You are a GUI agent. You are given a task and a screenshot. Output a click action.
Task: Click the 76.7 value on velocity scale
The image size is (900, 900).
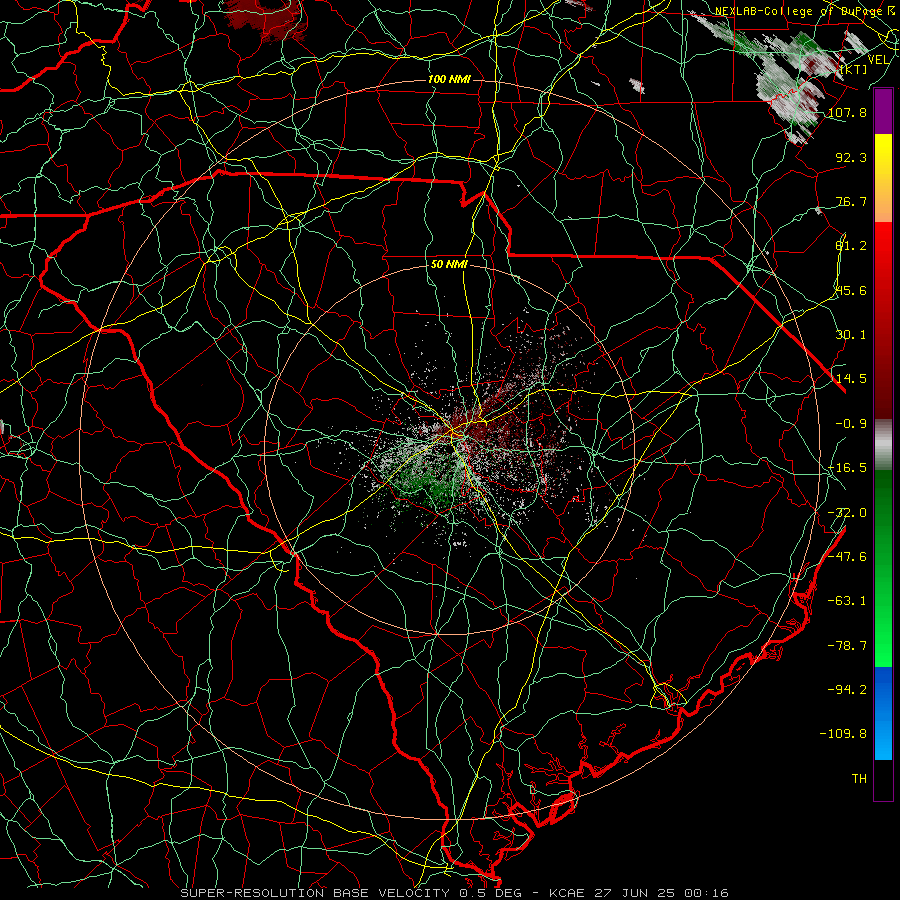[x=851, y=201]
